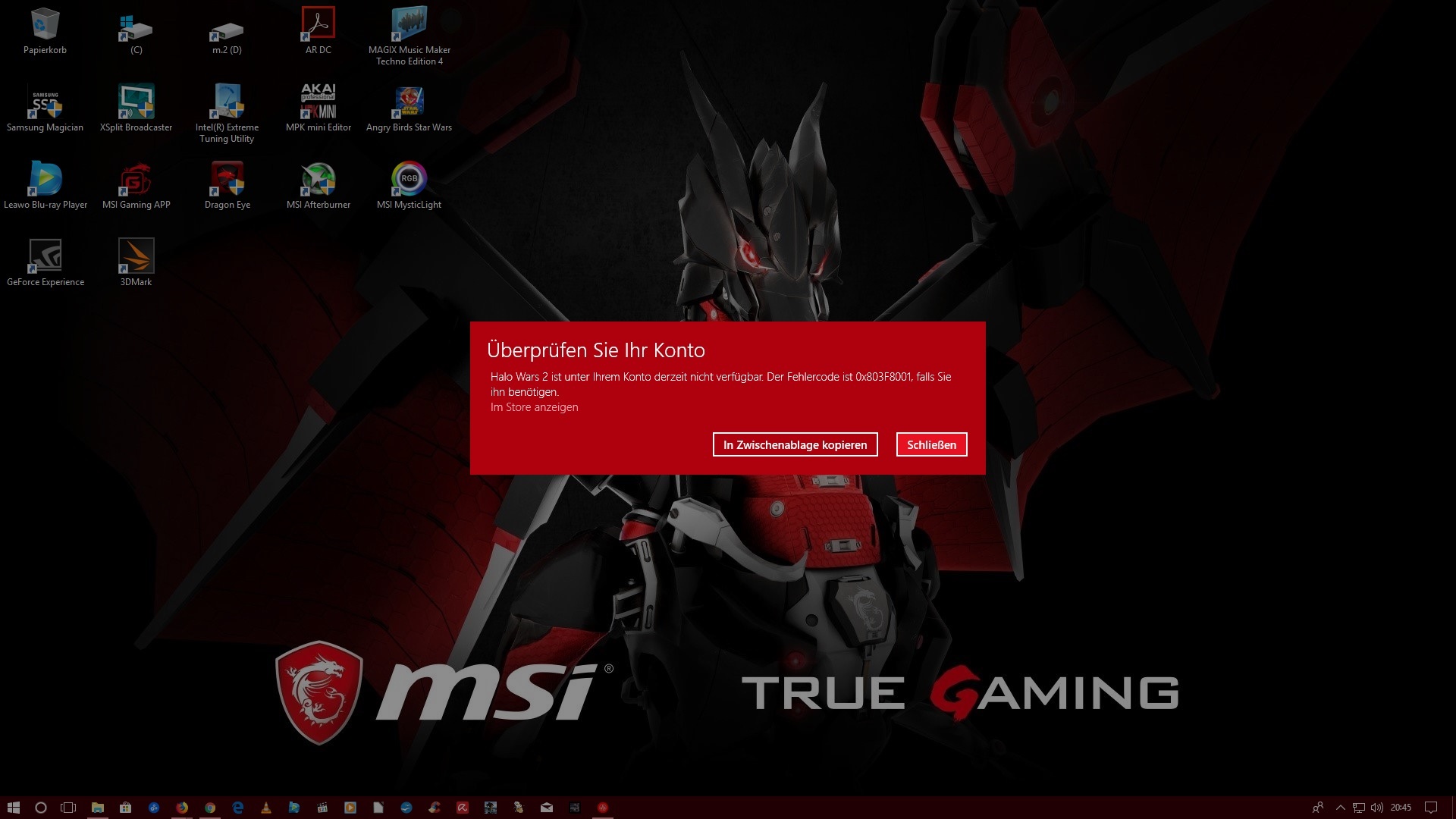Open Firefox from the taskbar
The image size is (1456, 819).
pyautogui.click(x=182, y=808)
